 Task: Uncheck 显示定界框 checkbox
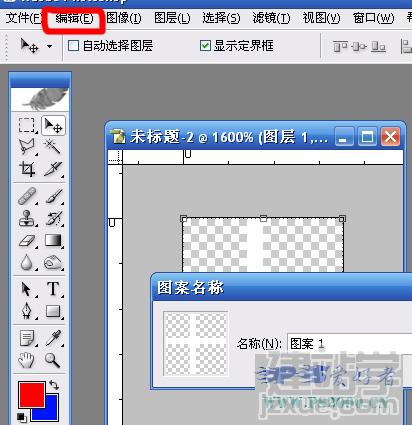205,45
